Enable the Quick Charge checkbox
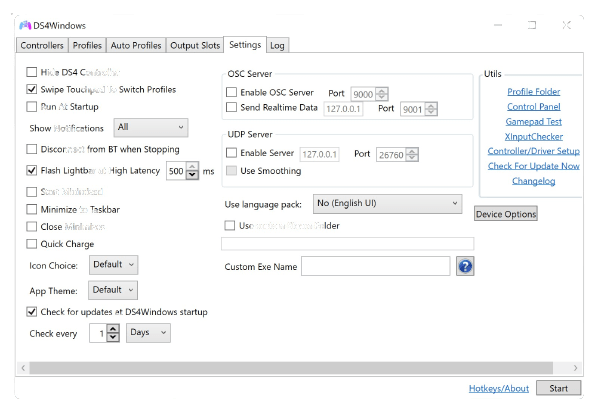This screenshot has width=601, height=415. pyautogui.click(x=31, y=244)
